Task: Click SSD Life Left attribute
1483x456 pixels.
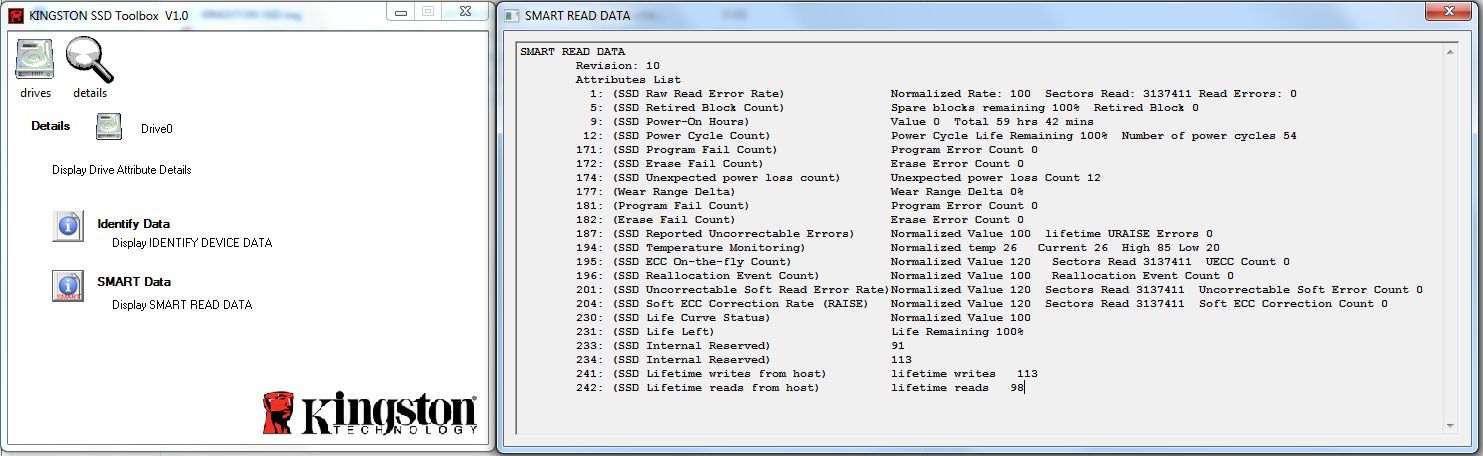Action: (x=799, y=331)
